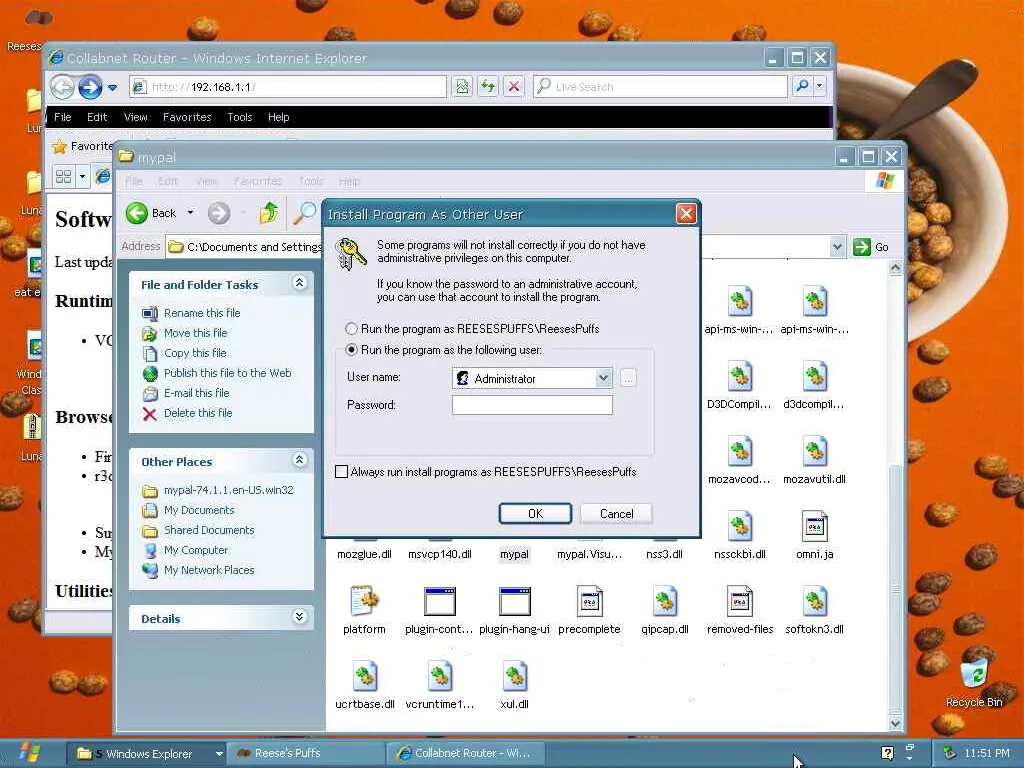Open the Tools menu in Internet Explorer

pyautogui.click(x=240, y=117)
